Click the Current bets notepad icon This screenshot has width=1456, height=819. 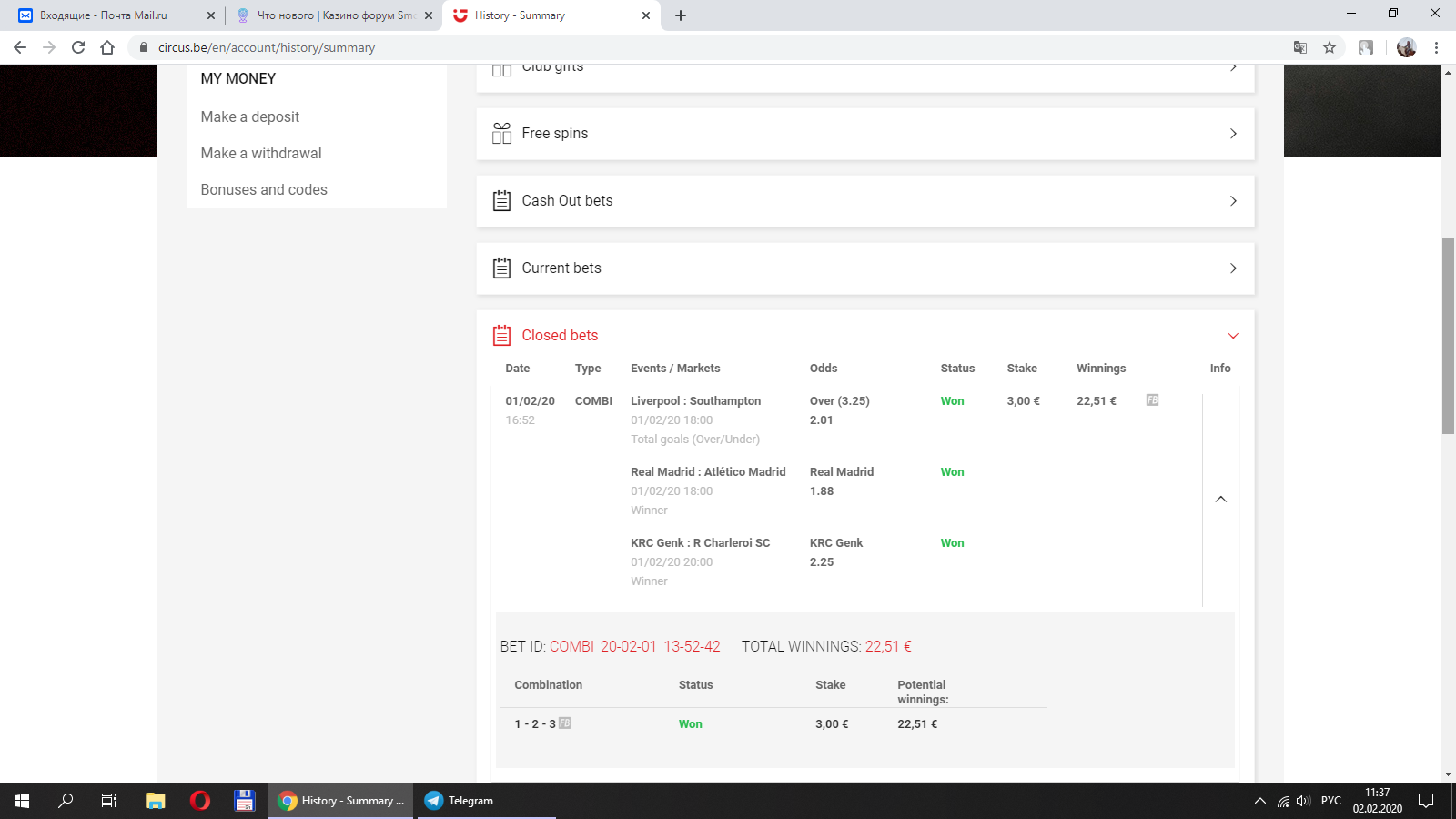(x=501, y=268)
